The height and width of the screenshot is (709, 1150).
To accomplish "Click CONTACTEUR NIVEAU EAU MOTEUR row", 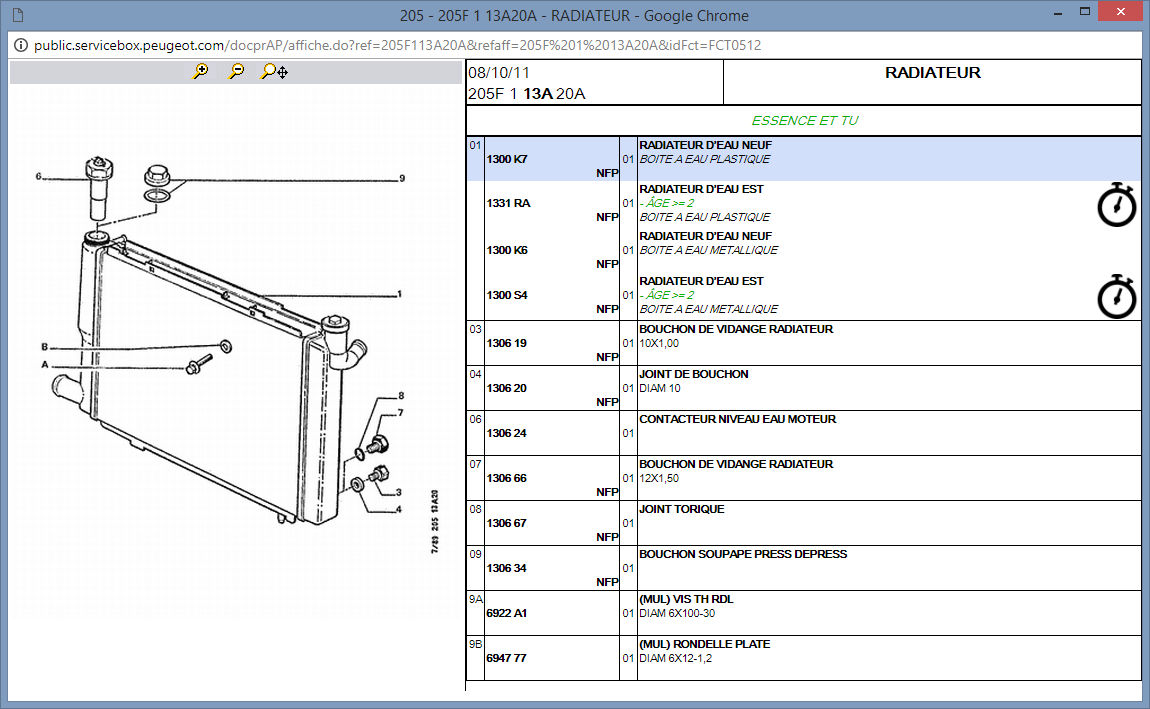I will coord(737,419).
